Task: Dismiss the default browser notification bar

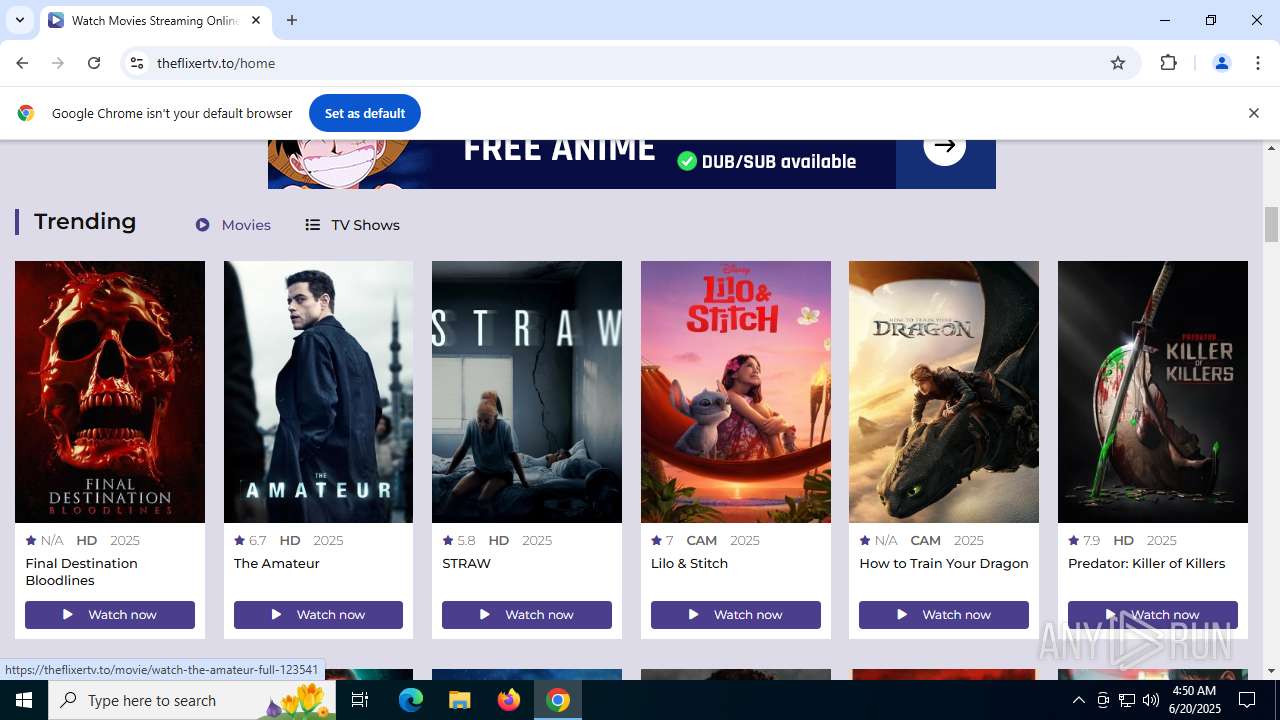Action: click(x=1253, y=113)
